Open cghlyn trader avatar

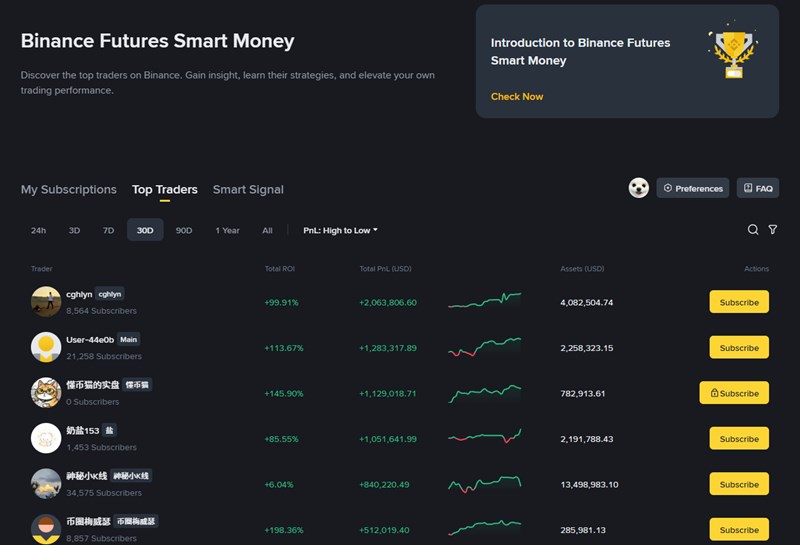tap(46, 302)
